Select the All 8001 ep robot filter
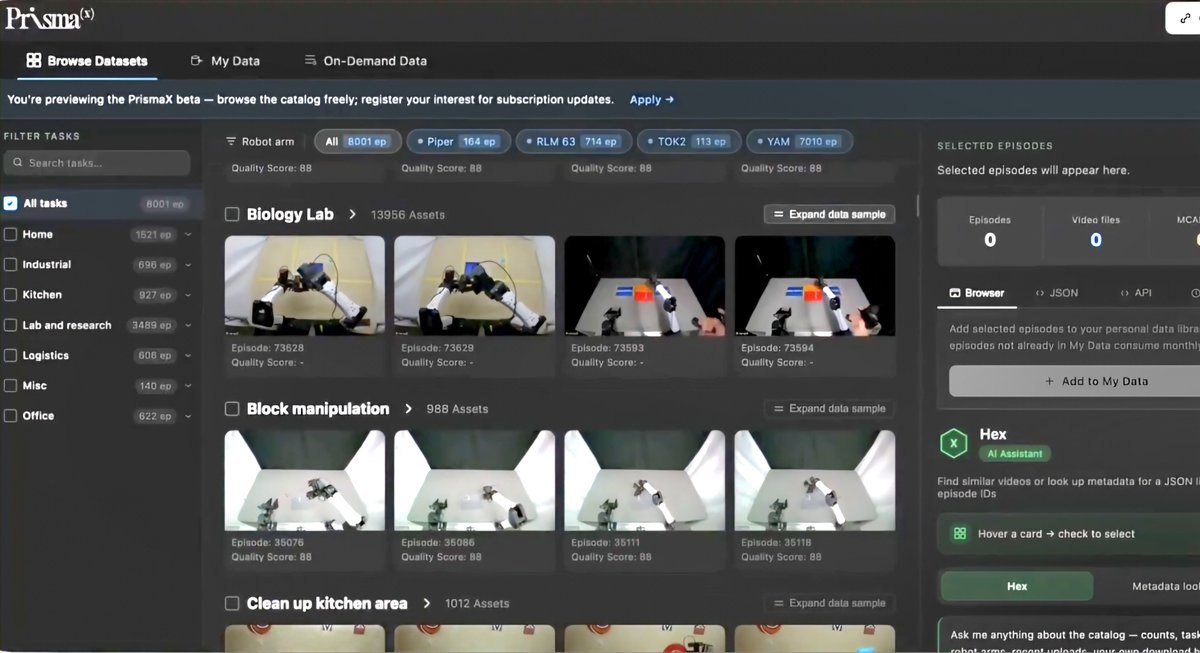The image size is (1200, 653). coord(357,142)
